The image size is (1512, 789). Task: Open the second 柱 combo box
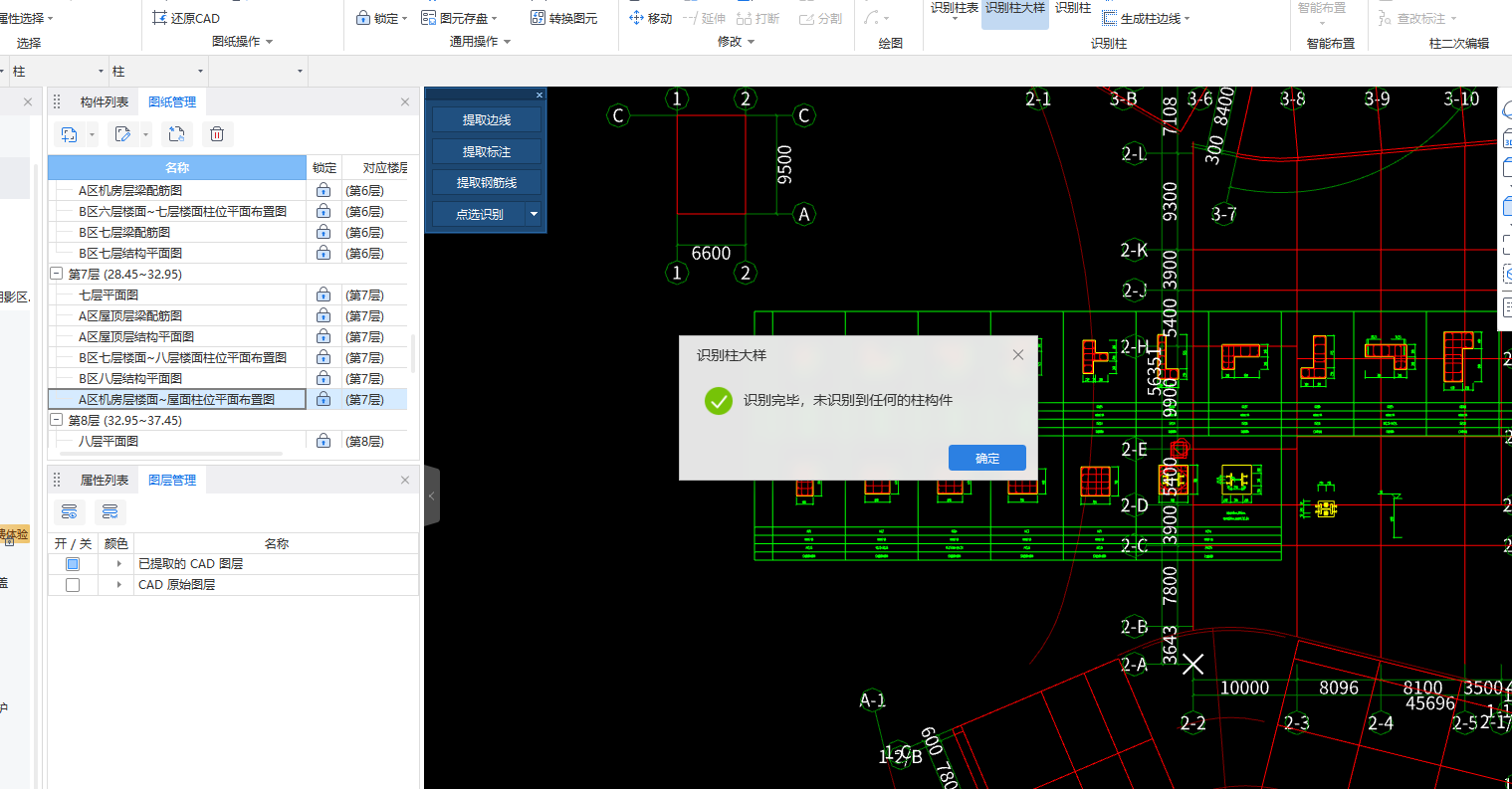click(x=158, y=72)
